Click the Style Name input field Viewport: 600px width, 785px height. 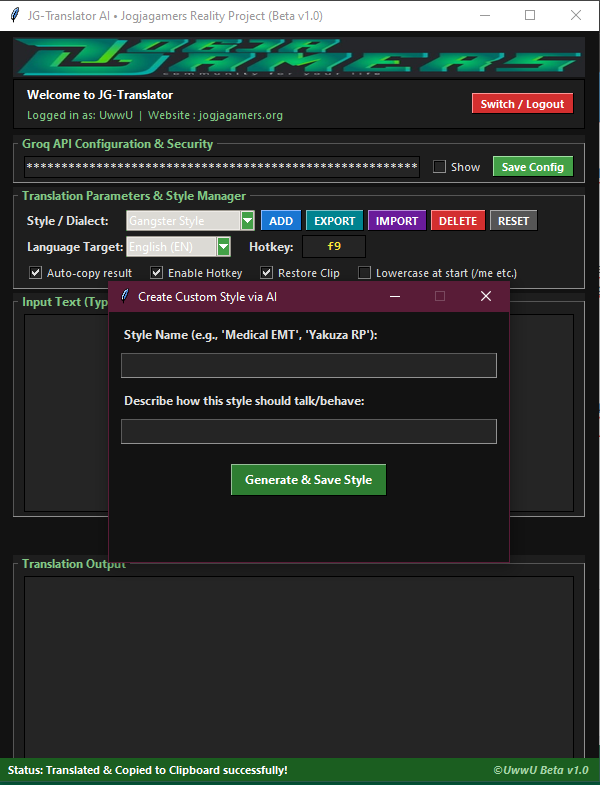[309, 365]
